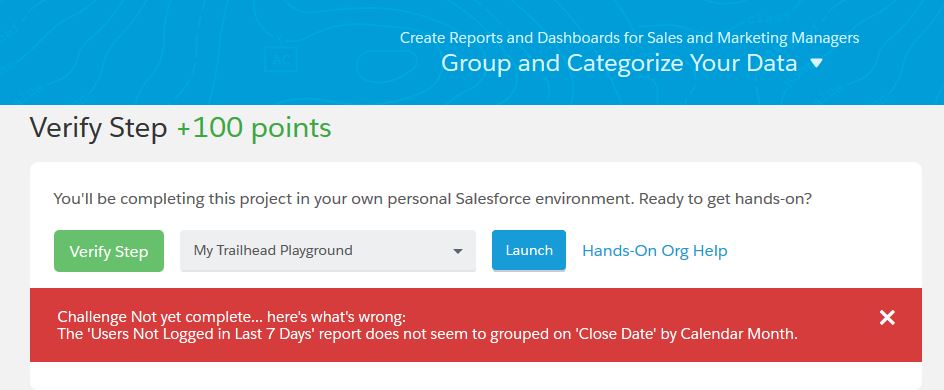Image resolution: width=944 pixels, height=390 pixels.
Task: Click the Challenge Not yet complete error message
Action: point(427,326)
